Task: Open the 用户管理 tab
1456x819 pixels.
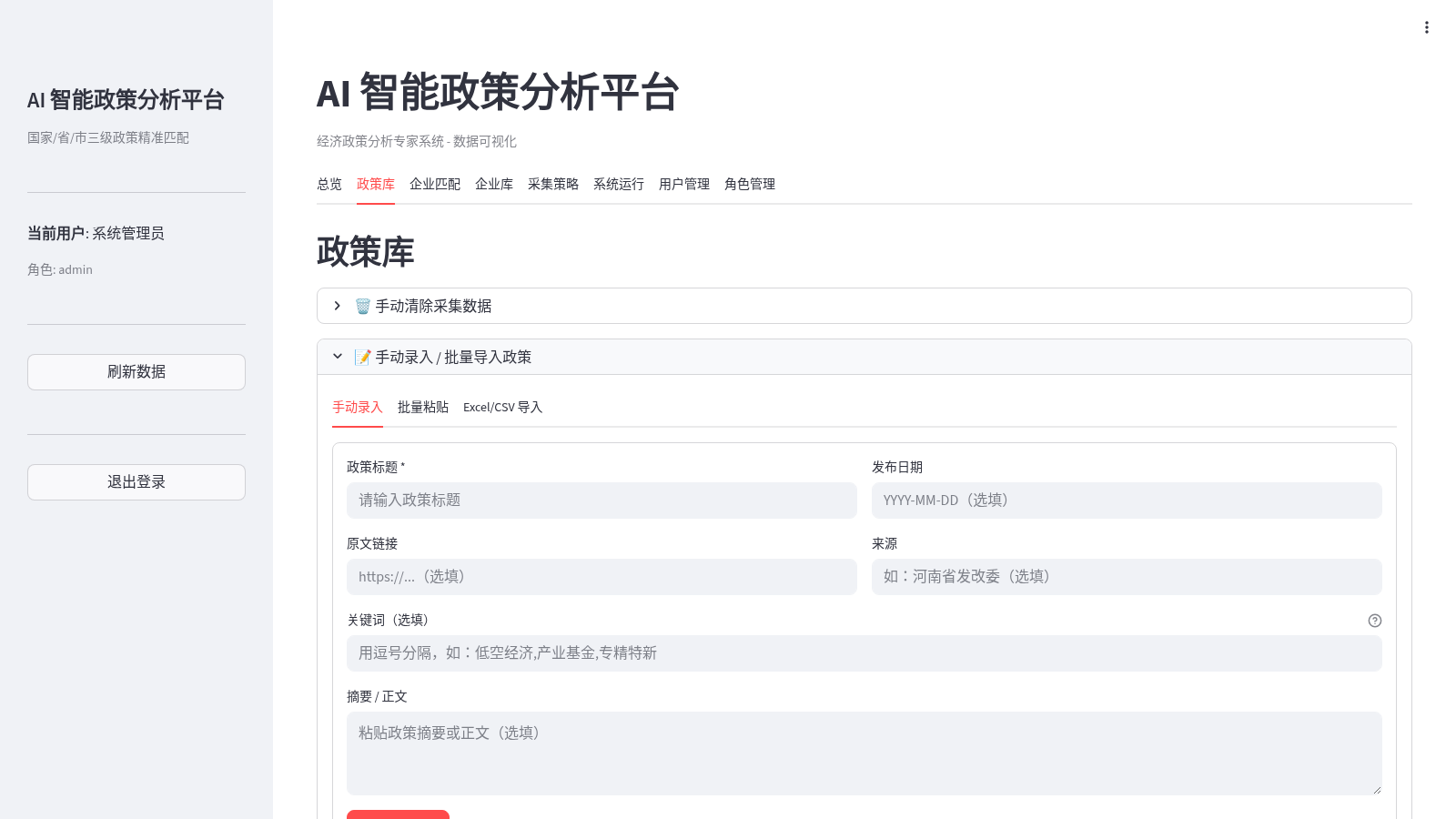Action: pos(684,184)
